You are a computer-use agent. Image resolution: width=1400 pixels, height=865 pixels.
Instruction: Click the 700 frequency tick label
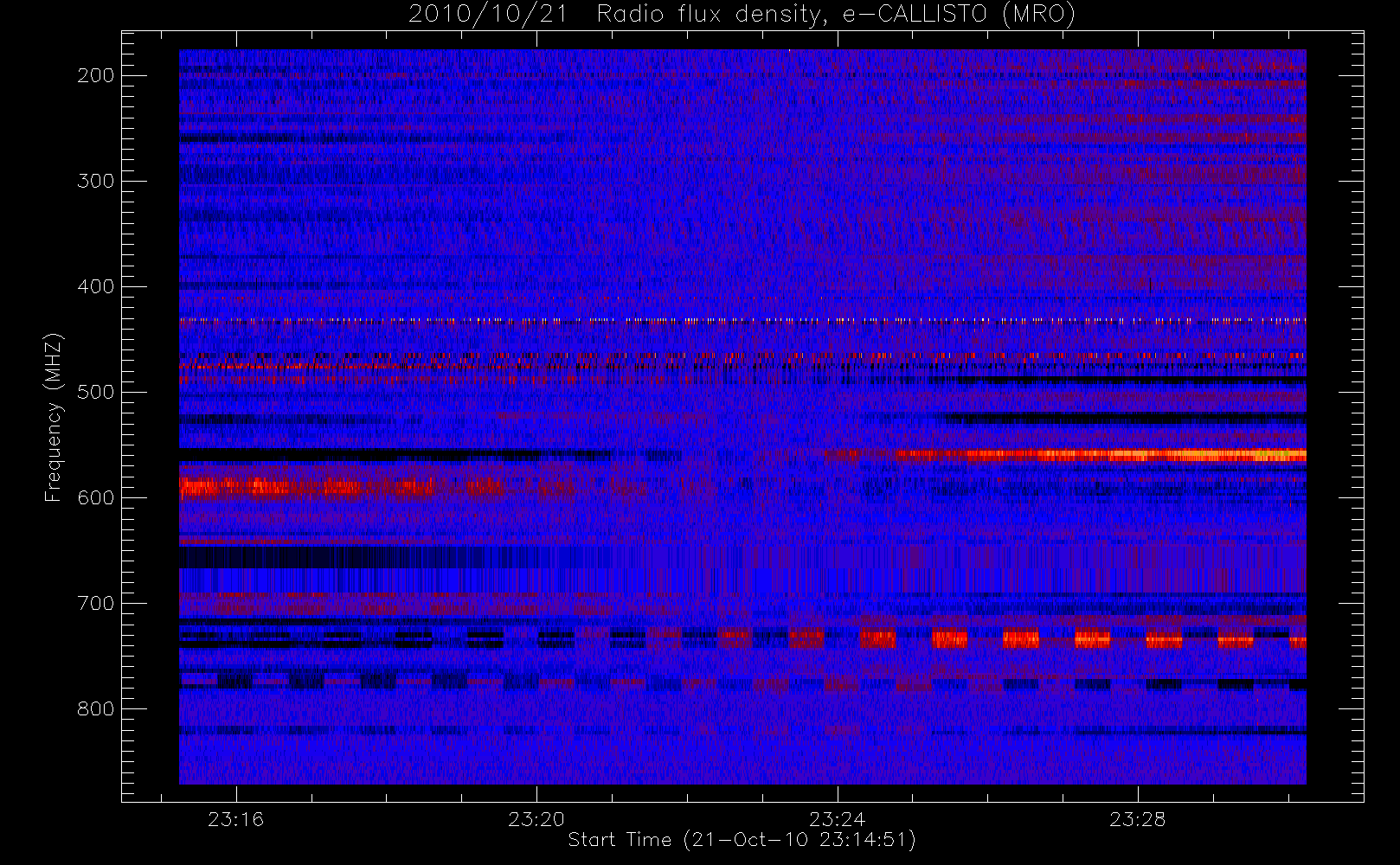tap(95, 603)
